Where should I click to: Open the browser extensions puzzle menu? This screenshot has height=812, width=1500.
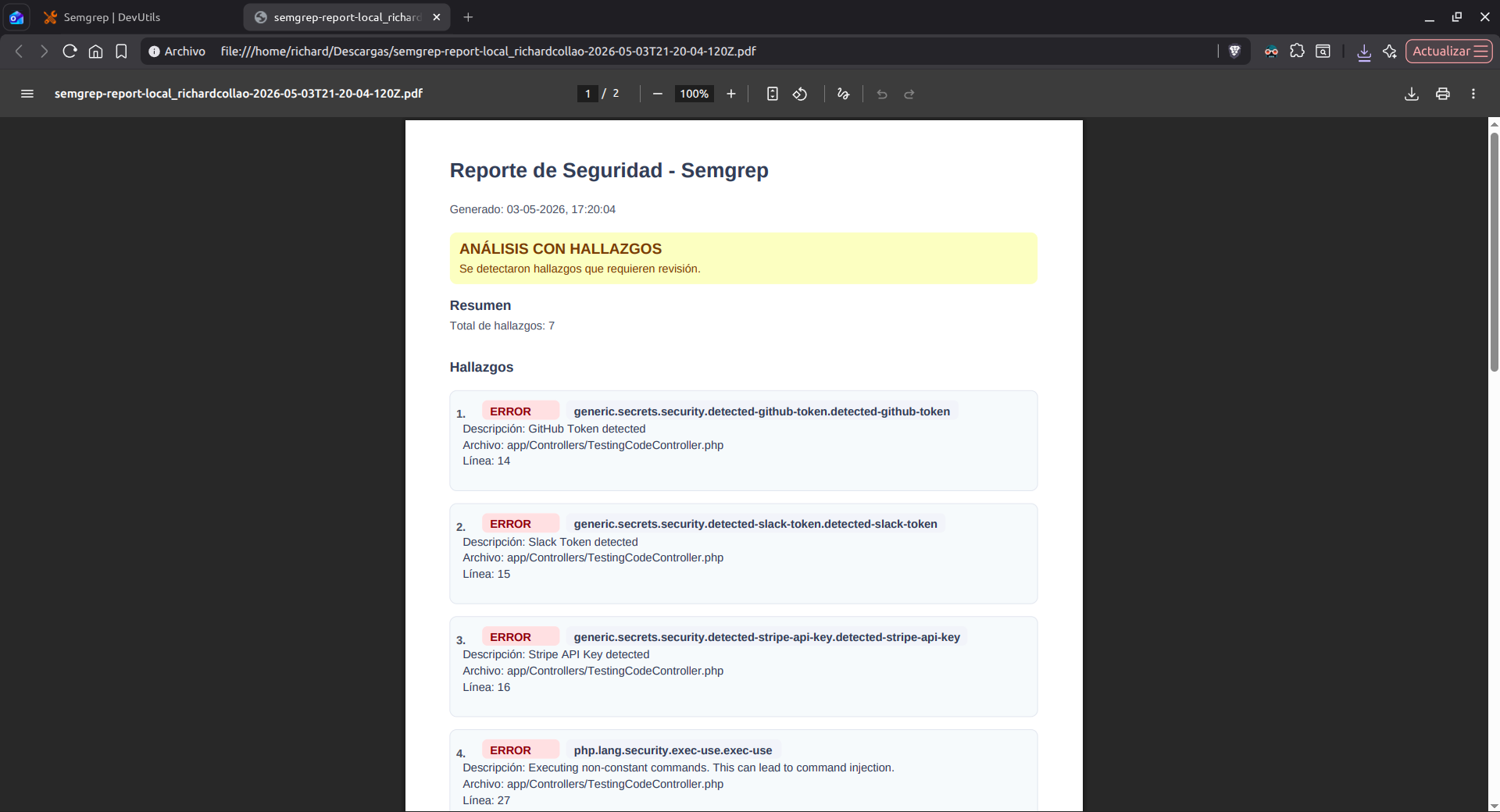[x=1297, y=51]
